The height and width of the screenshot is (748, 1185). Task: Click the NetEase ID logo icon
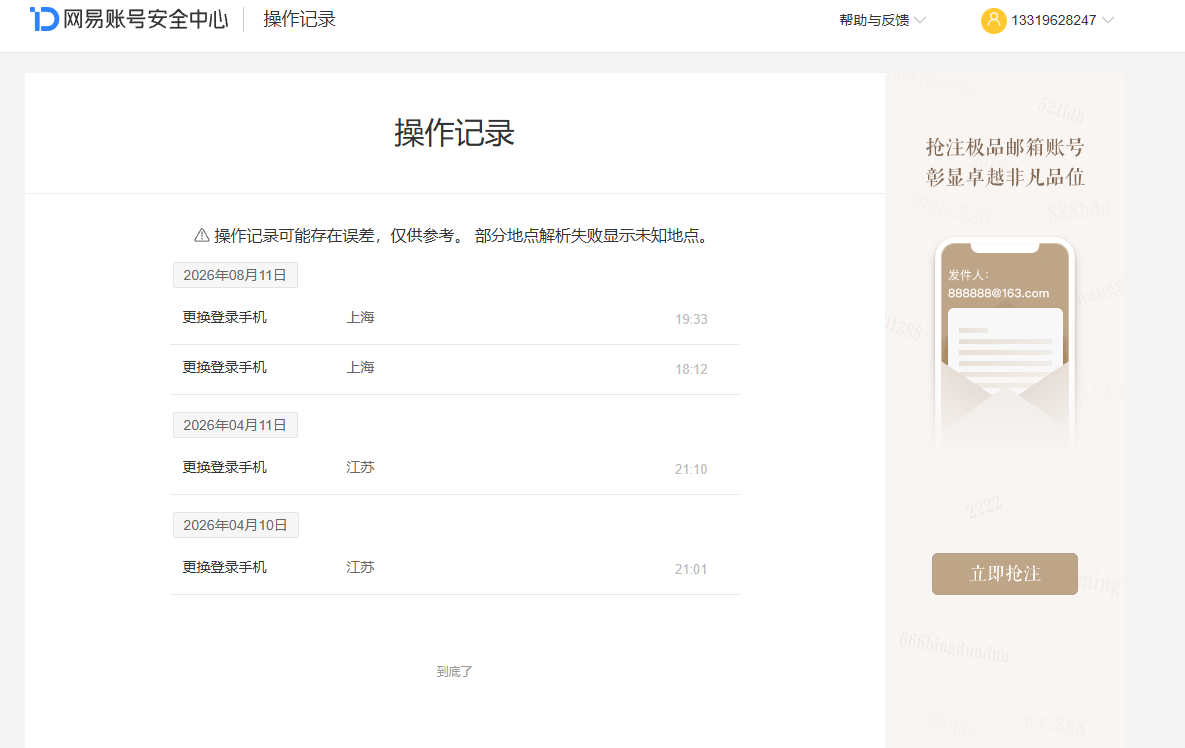pyautogui.click(x=44, y=19)
